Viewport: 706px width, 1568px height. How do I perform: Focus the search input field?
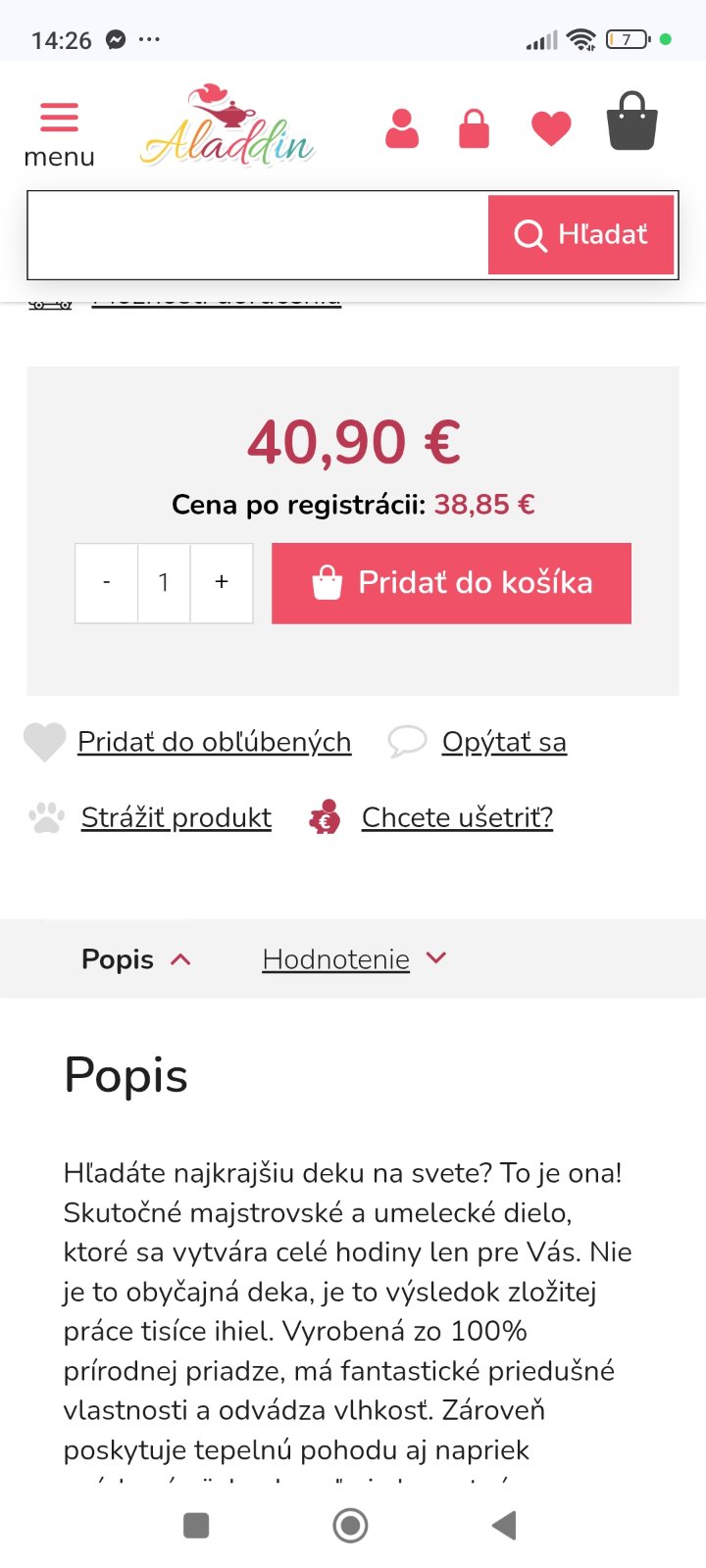(x=258, y=235)
